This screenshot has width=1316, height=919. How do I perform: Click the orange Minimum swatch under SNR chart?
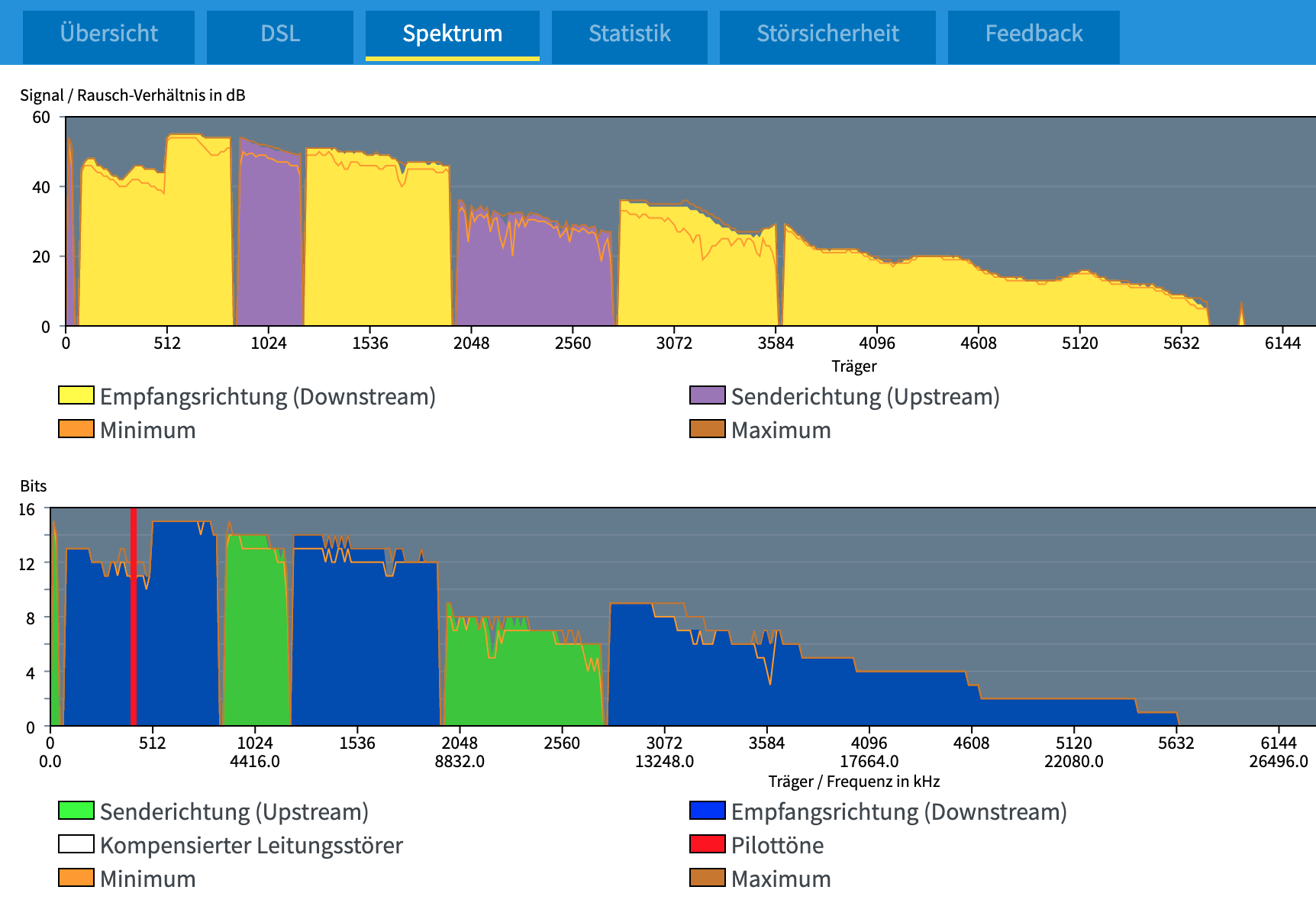pos(76,429)
